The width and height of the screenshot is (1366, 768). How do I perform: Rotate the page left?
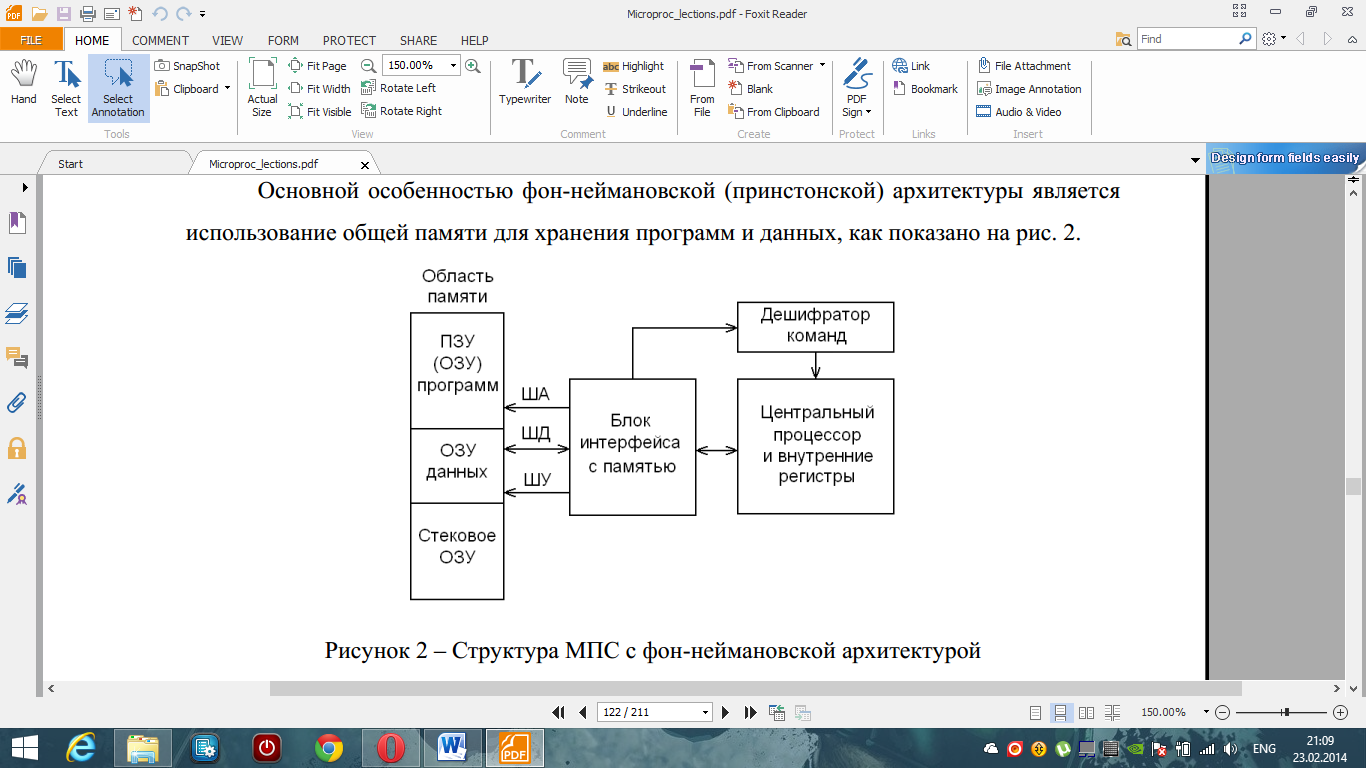[x=398, y=88]
